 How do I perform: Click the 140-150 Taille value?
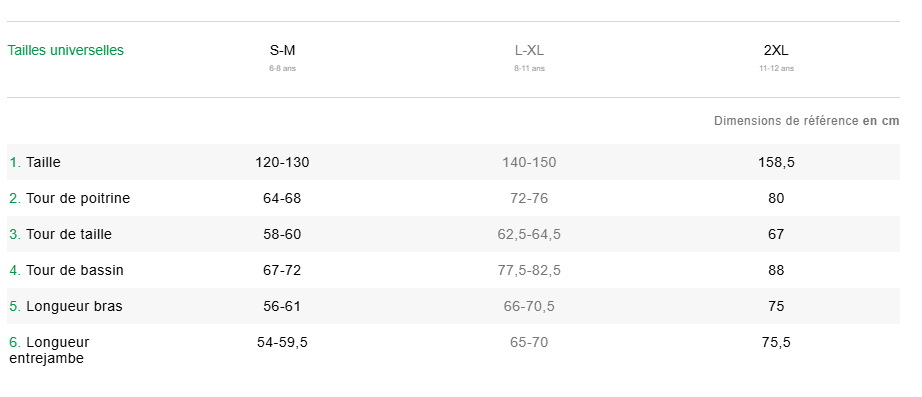point(529,162)
